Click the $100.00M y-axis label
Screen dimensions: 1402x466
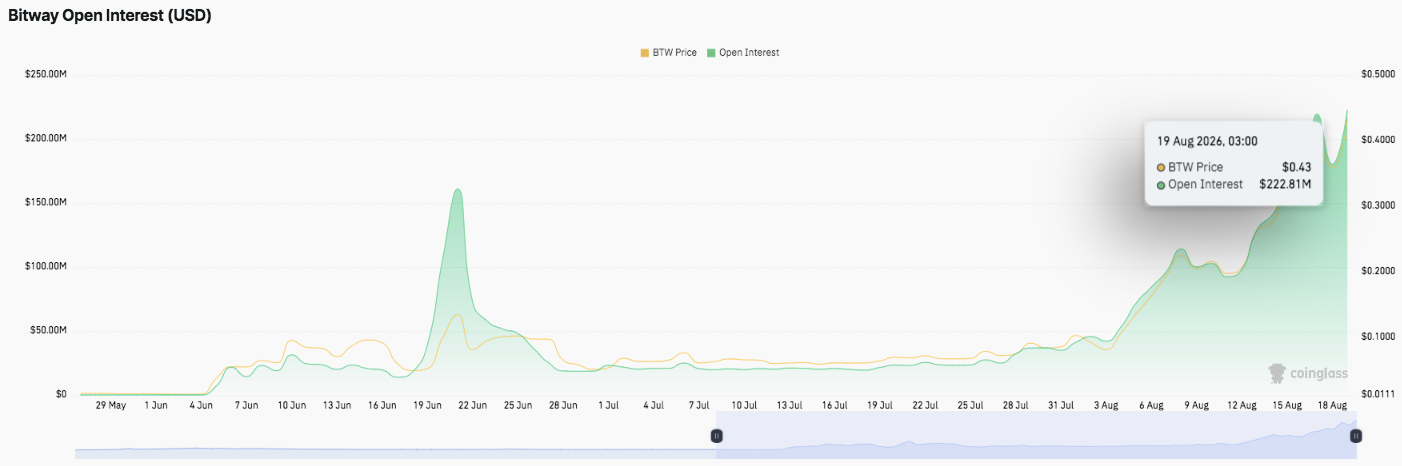click(x=44, y=267)
